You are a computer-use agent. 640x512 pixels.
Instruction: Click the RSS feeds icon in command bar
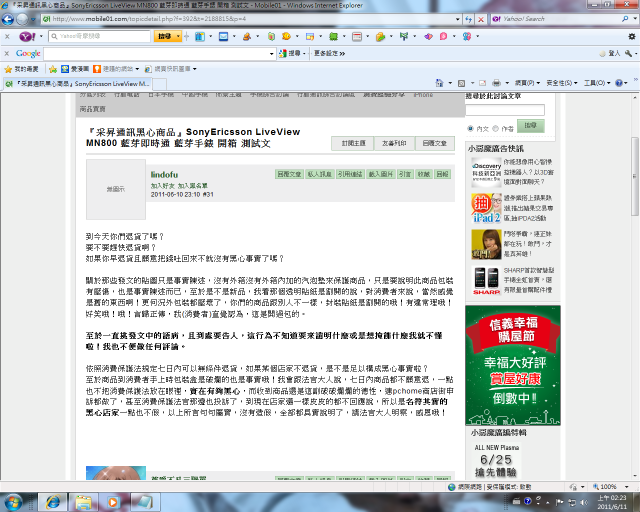point(462,83)
